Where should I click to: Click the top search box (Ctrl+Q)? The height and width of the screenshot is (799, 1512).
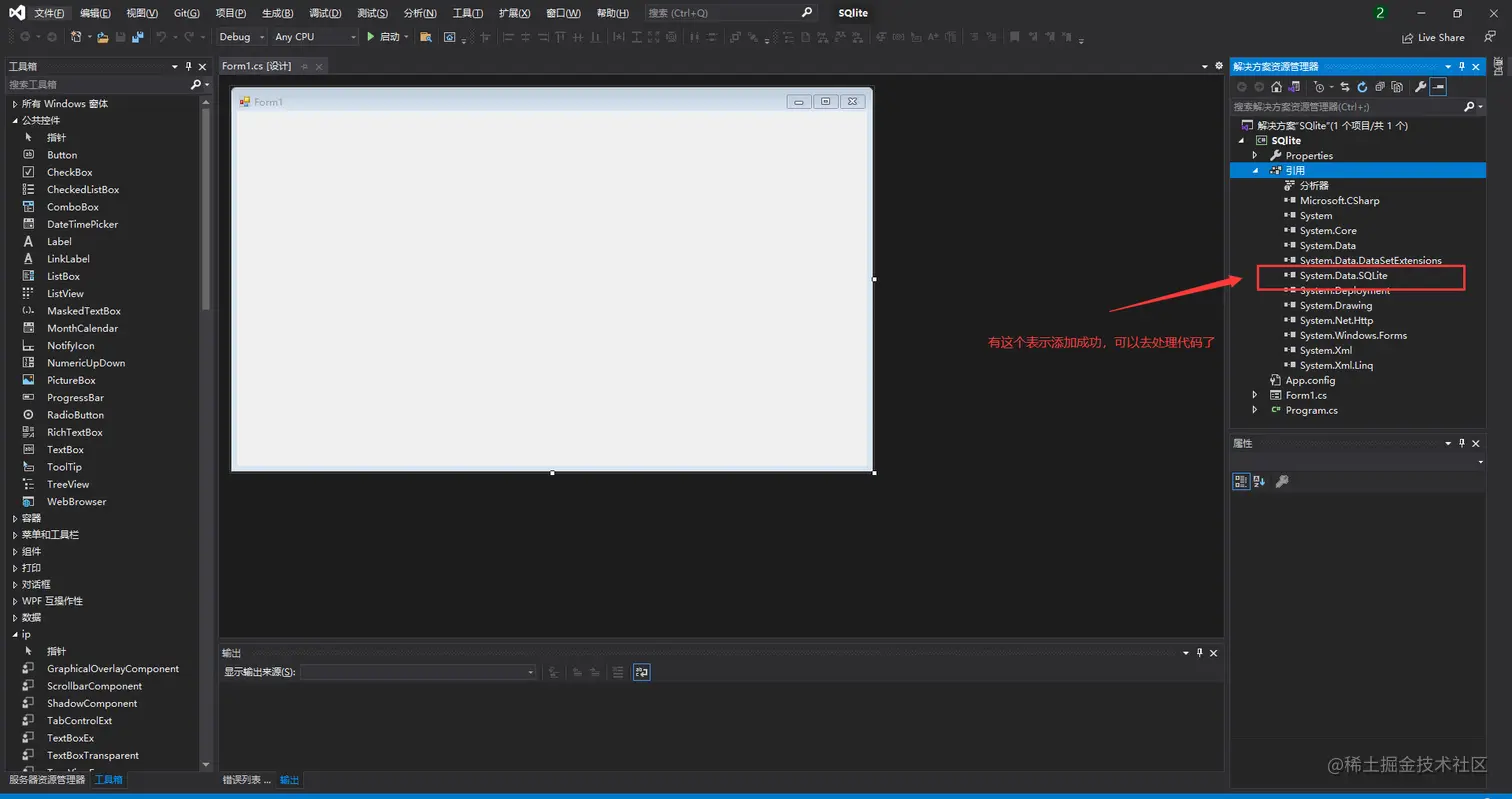click(730, 13)
